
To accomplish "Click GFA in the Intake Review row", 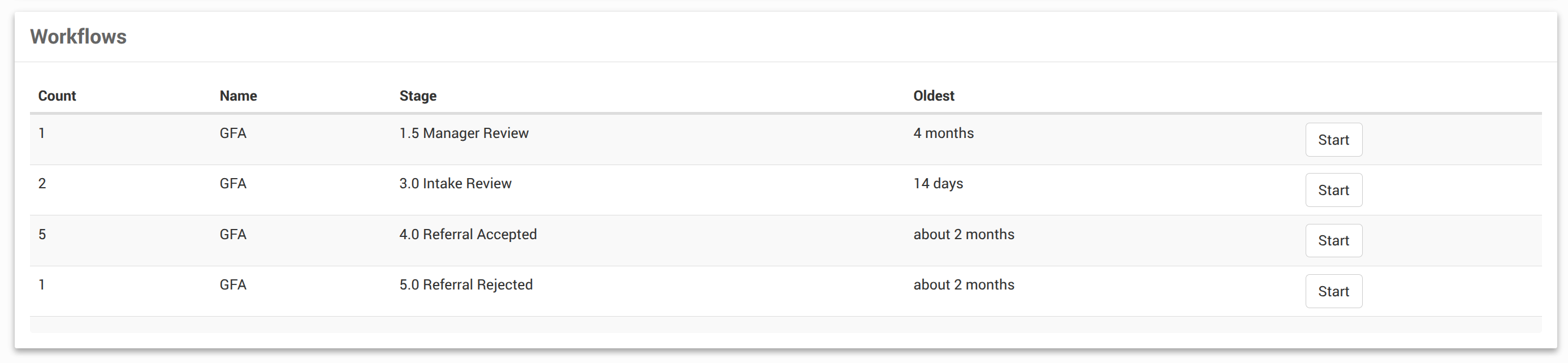I will (232, 184).
